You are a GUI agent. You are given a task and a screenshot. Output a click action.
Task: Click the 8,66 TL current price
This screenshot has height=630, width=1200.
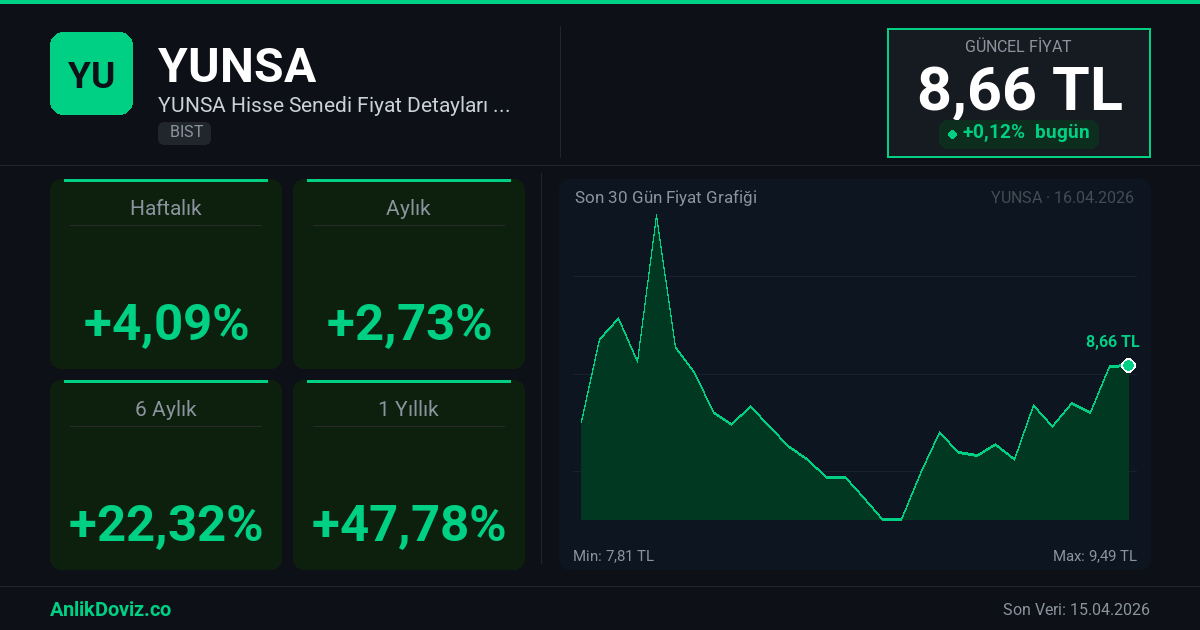pos(1019,90)
